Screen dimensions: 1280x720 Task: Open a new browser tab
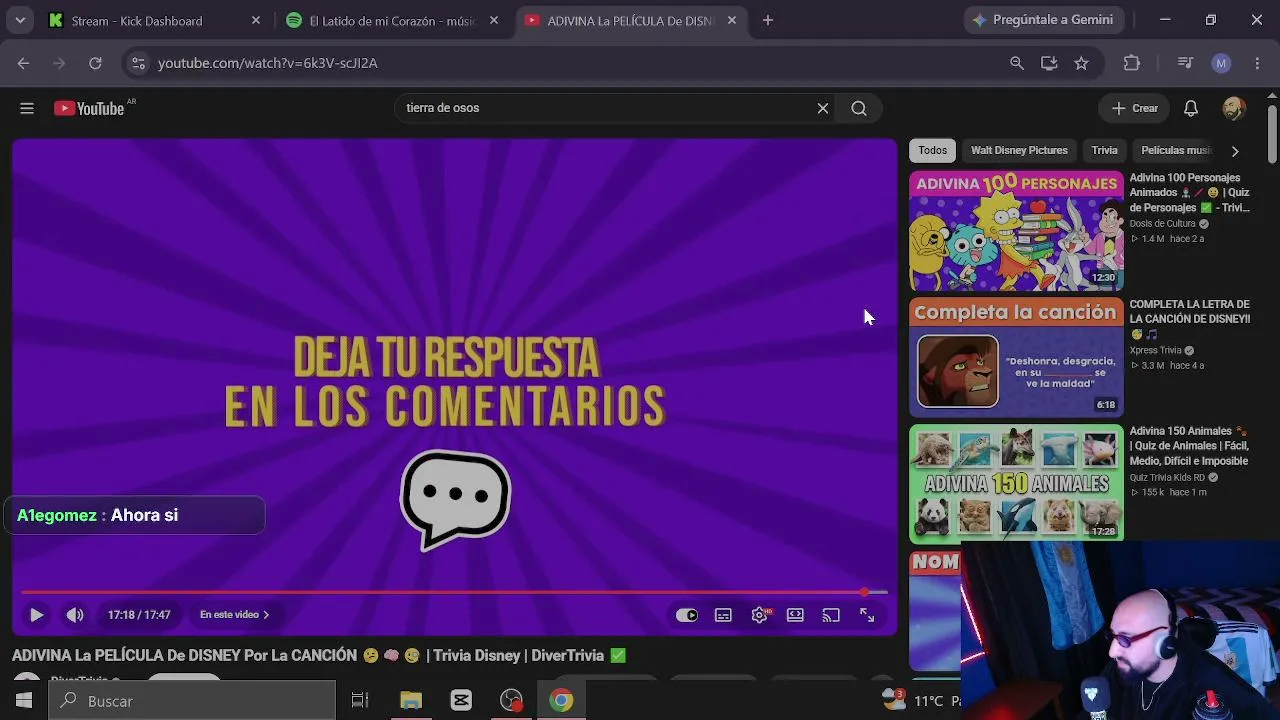[x=768, y=20]
